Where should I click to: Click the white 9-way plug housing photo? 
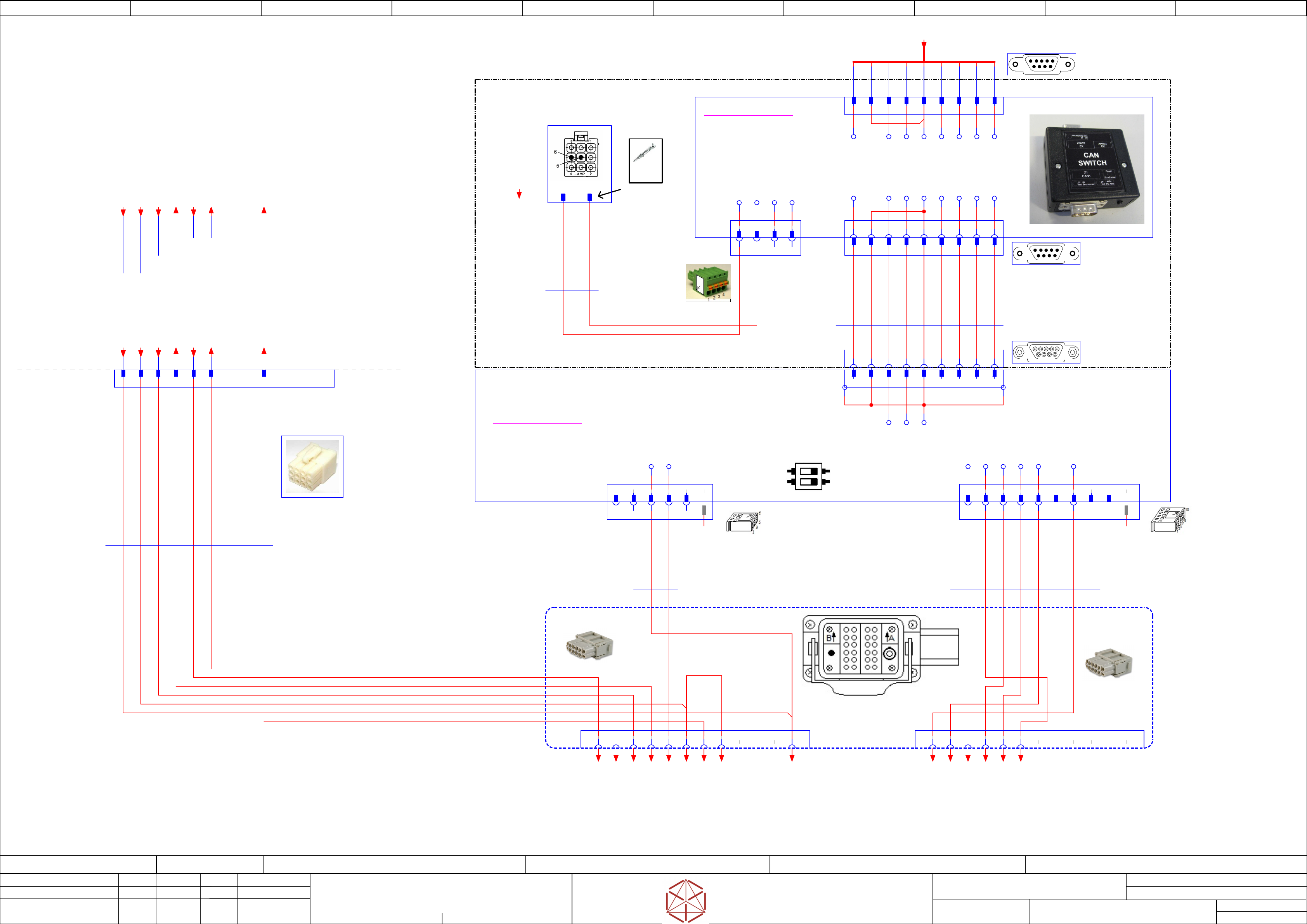click(x=312, y=467)
